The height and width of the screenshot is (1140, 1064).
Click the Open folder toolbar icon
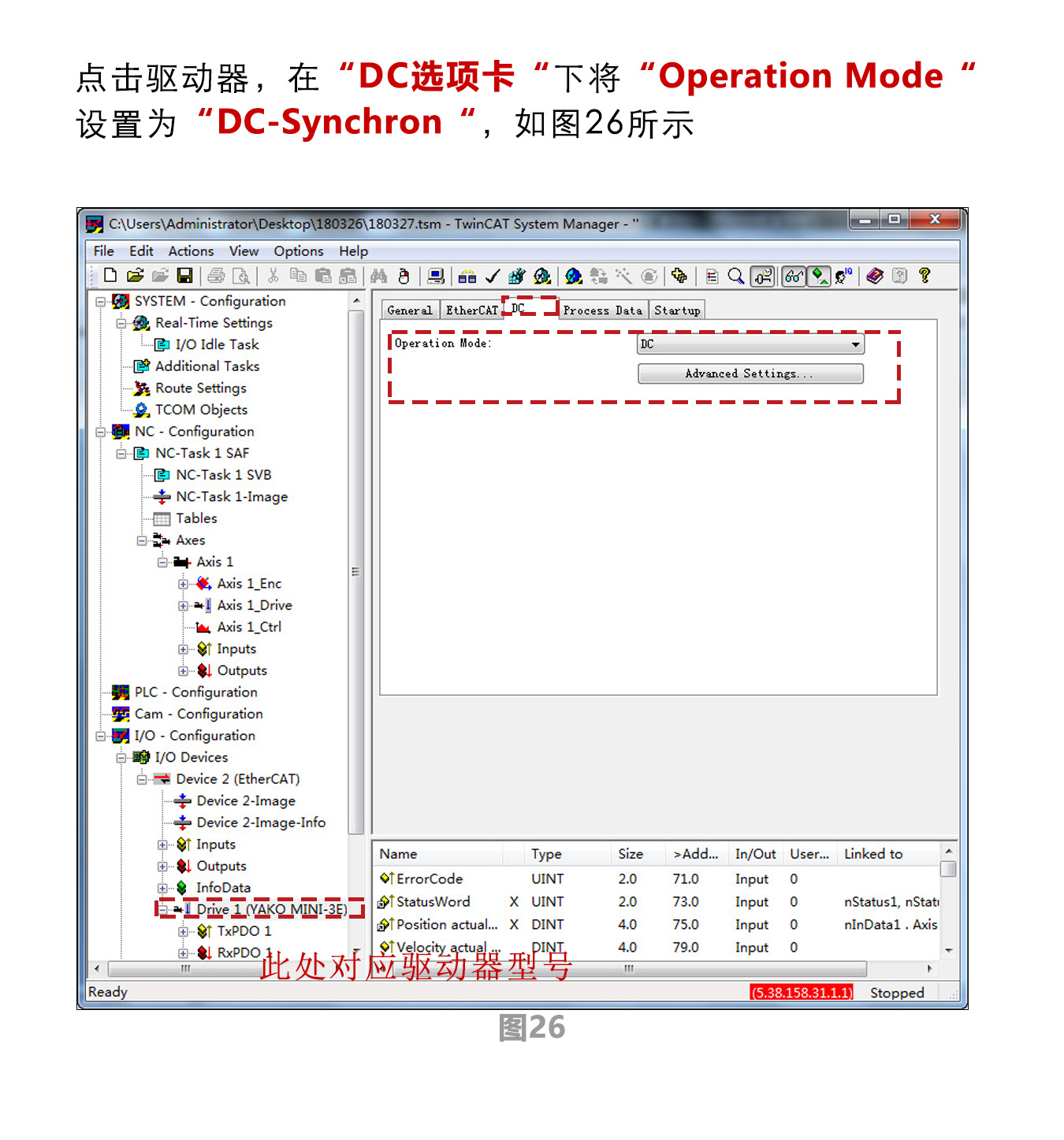136,276
